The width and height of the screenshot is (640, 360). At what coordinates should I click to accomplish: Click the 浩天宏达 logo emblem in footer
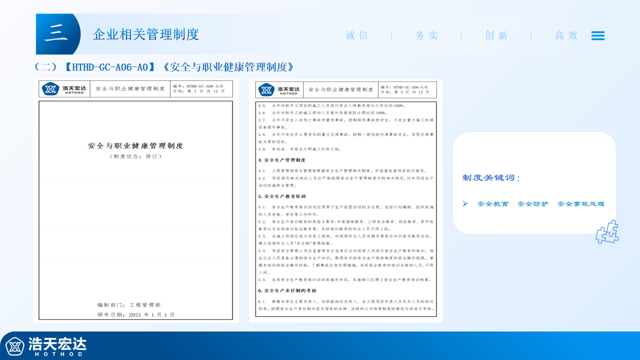(15, 347)
